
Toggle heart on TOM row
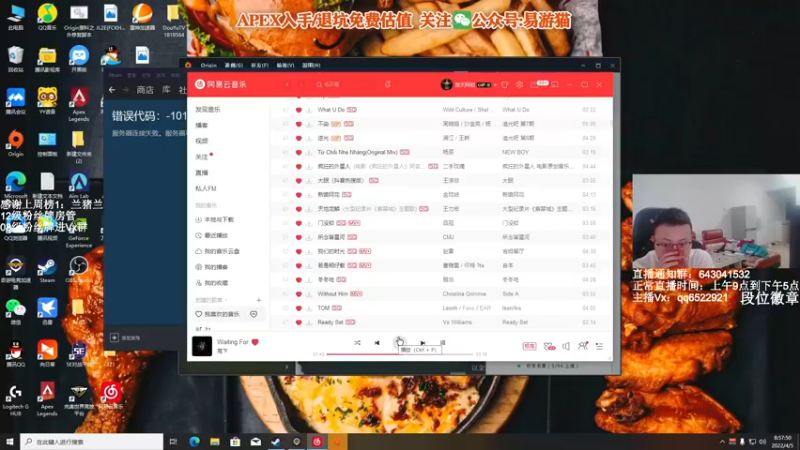pyautogui.click(x=299, y=308)
